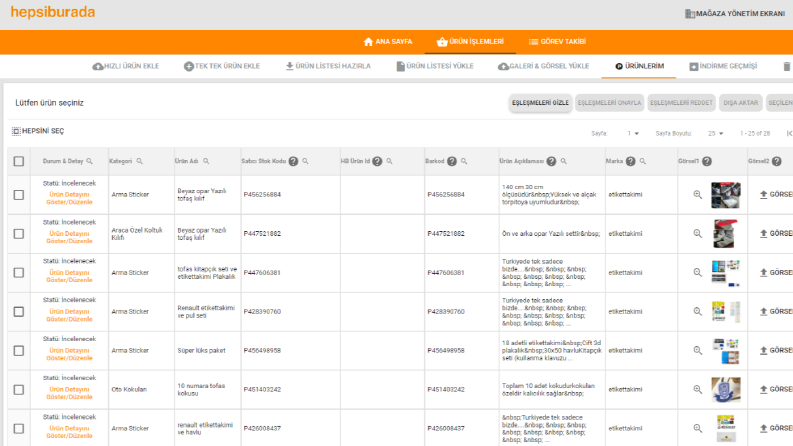
Task: Open product thumbnail in Süper lüks paket row
Action: click(726, 351)
